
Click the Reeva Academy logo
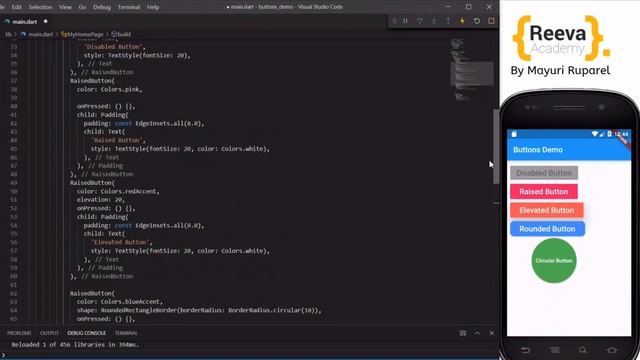pyautogui.click(x=561, y=38)
